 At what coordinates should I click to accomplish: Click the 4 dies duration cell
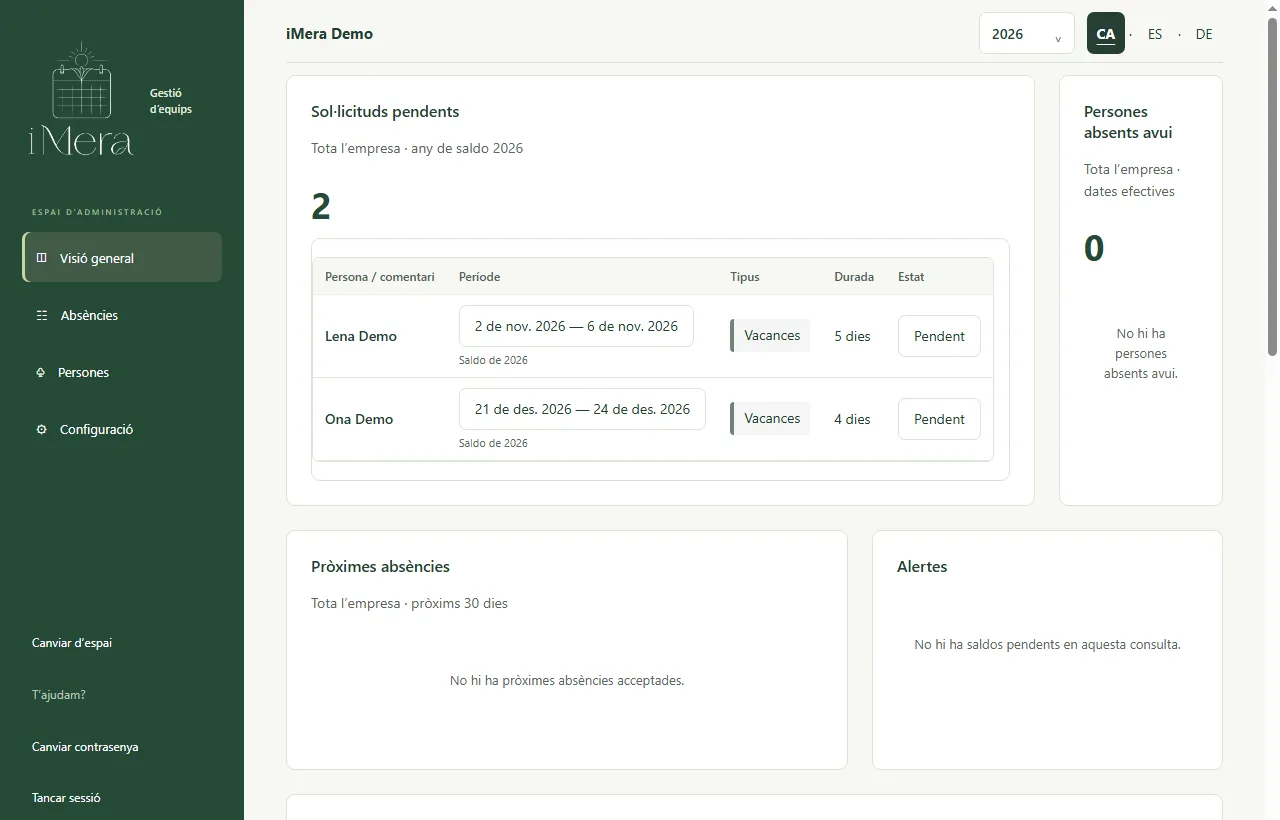click(x=852, y=419)
